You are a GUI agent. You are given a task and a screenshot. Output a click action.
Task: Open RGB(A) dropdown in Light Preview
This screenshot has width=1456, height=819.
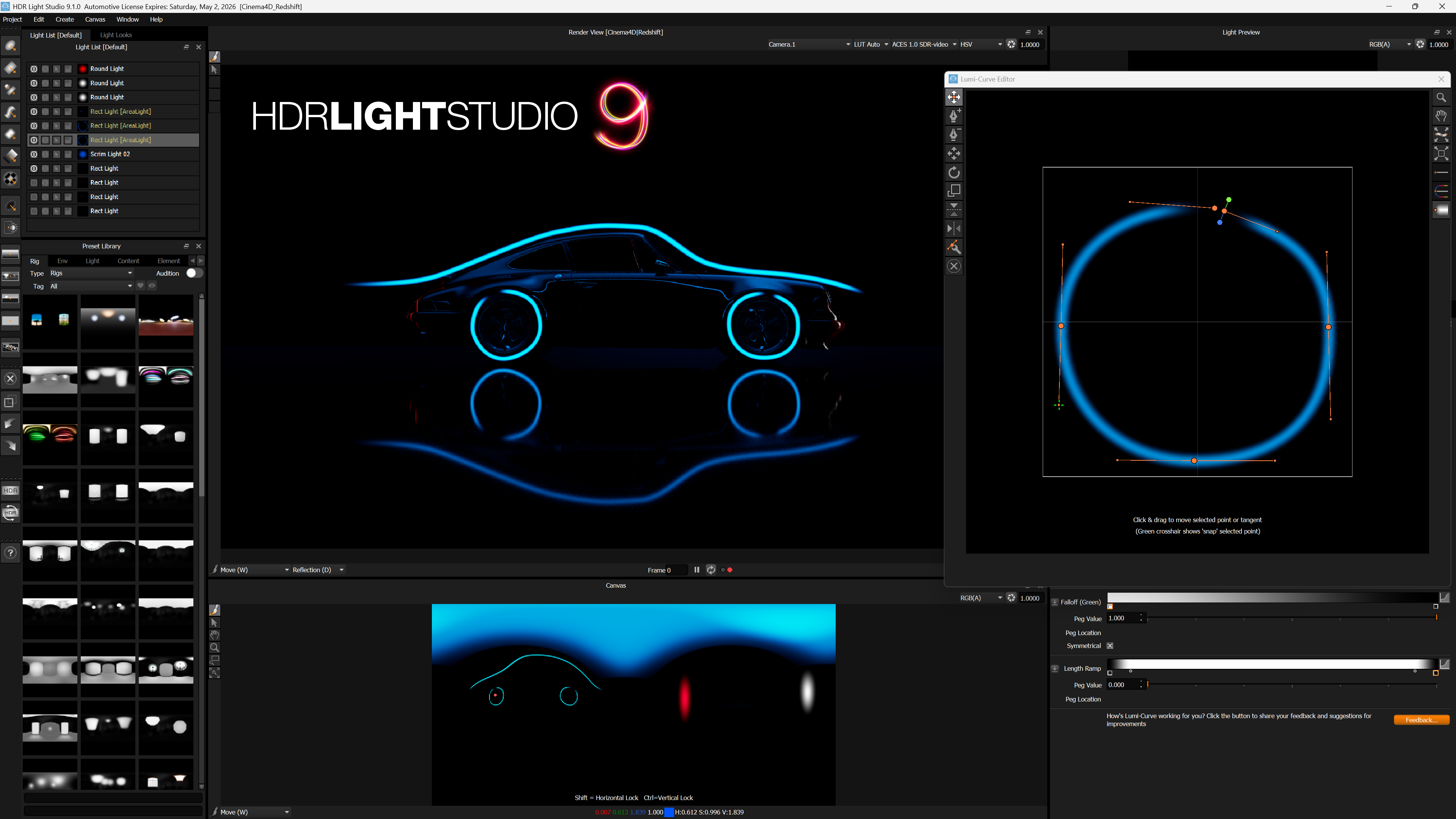(x=1390, y=44)
